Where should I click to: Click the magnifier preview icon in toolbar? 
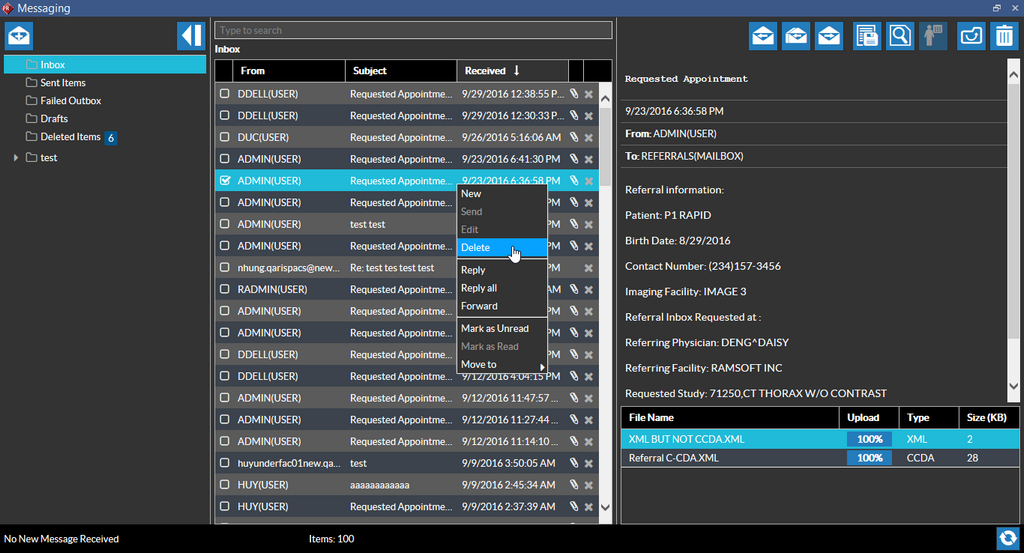[x=900, y=36]
